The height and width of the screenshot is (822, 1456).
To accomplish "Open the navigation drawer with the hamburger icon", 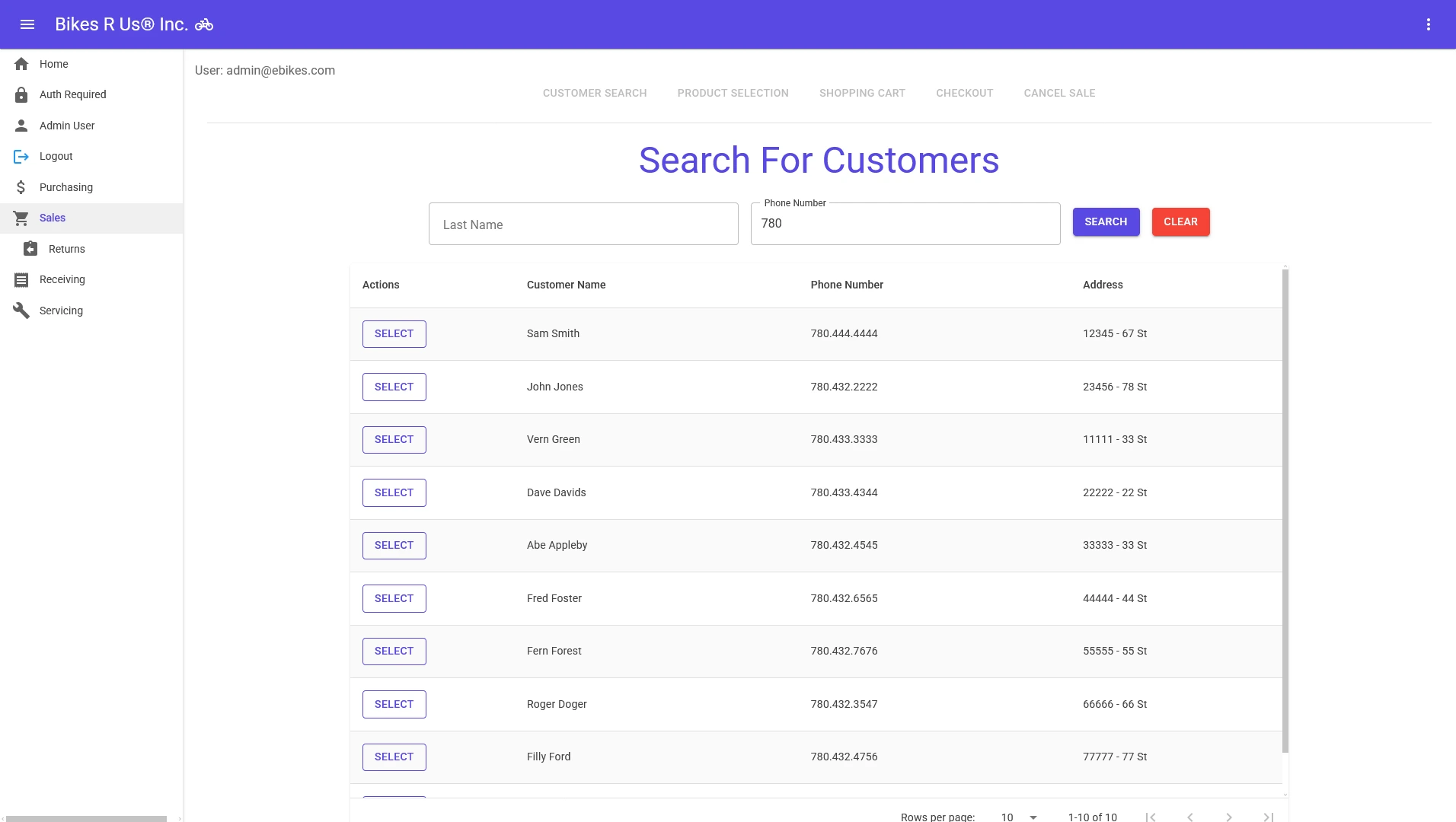I will pyautogui.click(x=28, y=24).
